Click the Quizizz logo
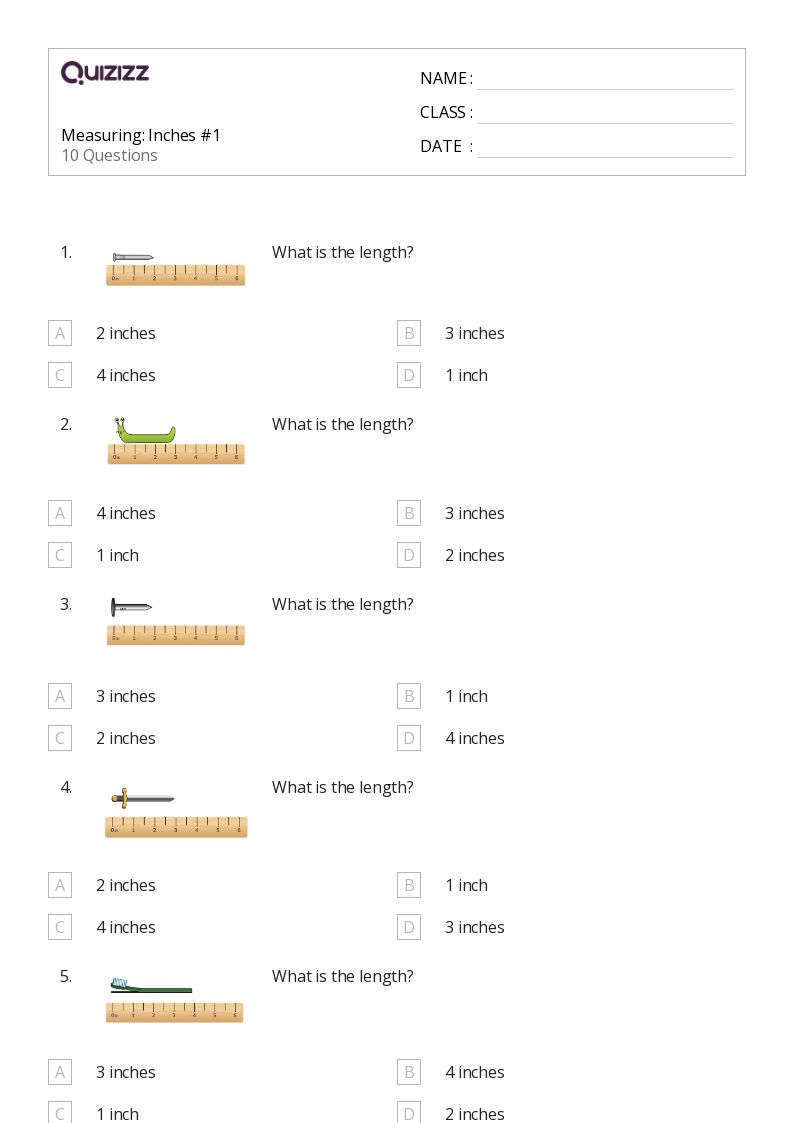Image resolution: width=794 pixels, height=1123 pixels. pyautogui.click(x=105, y=72)
